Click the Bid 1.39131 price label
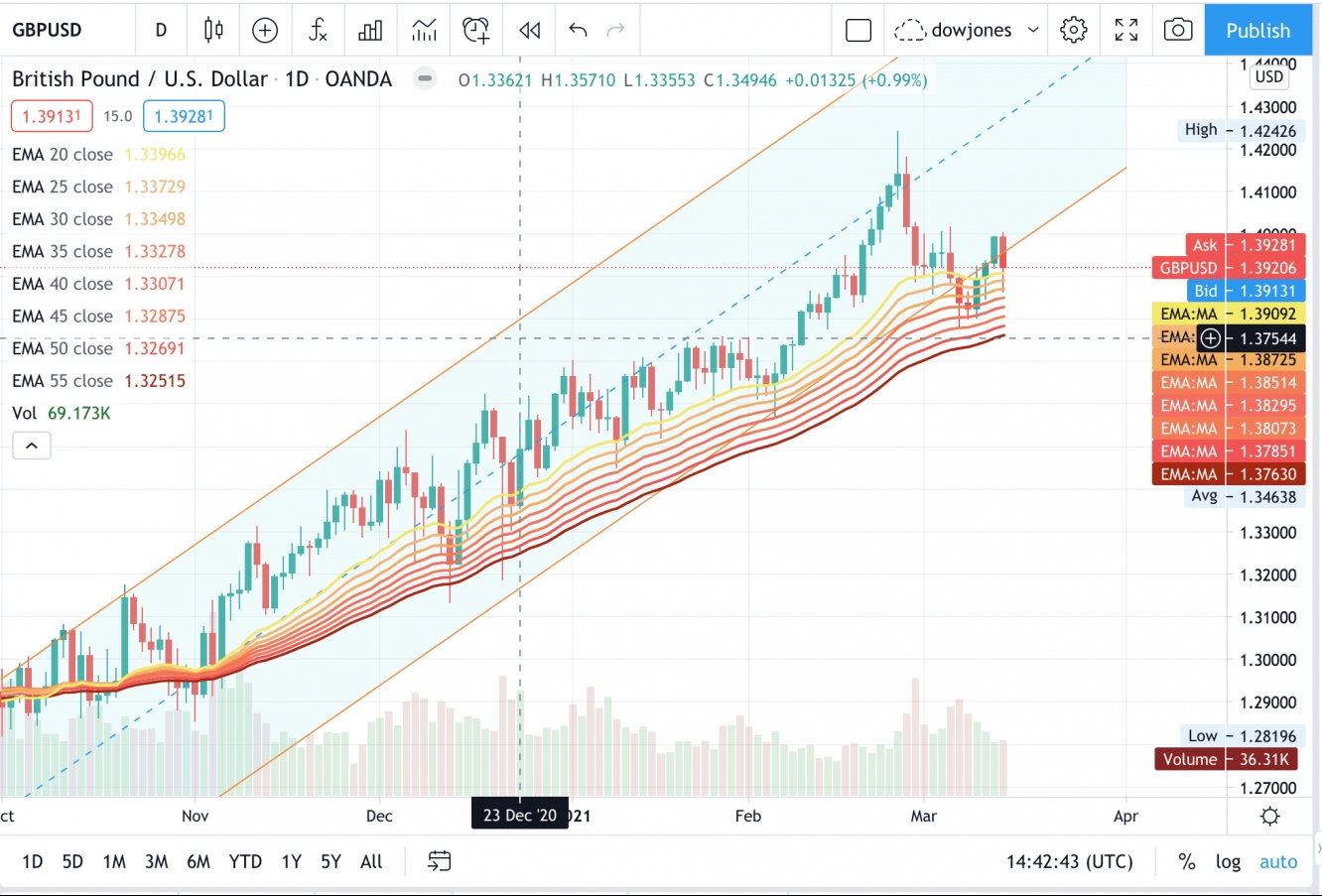Screen dimensions: 1322x896 pos(1246,291)
